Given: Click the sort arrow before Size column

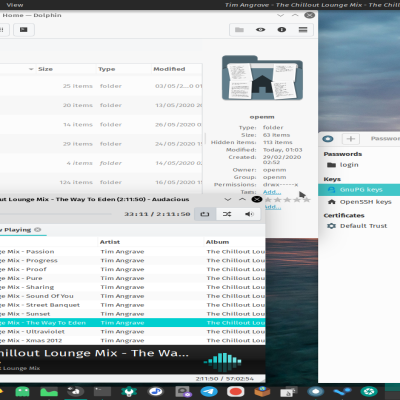Looking at the screenshot, I should point(31,69).
